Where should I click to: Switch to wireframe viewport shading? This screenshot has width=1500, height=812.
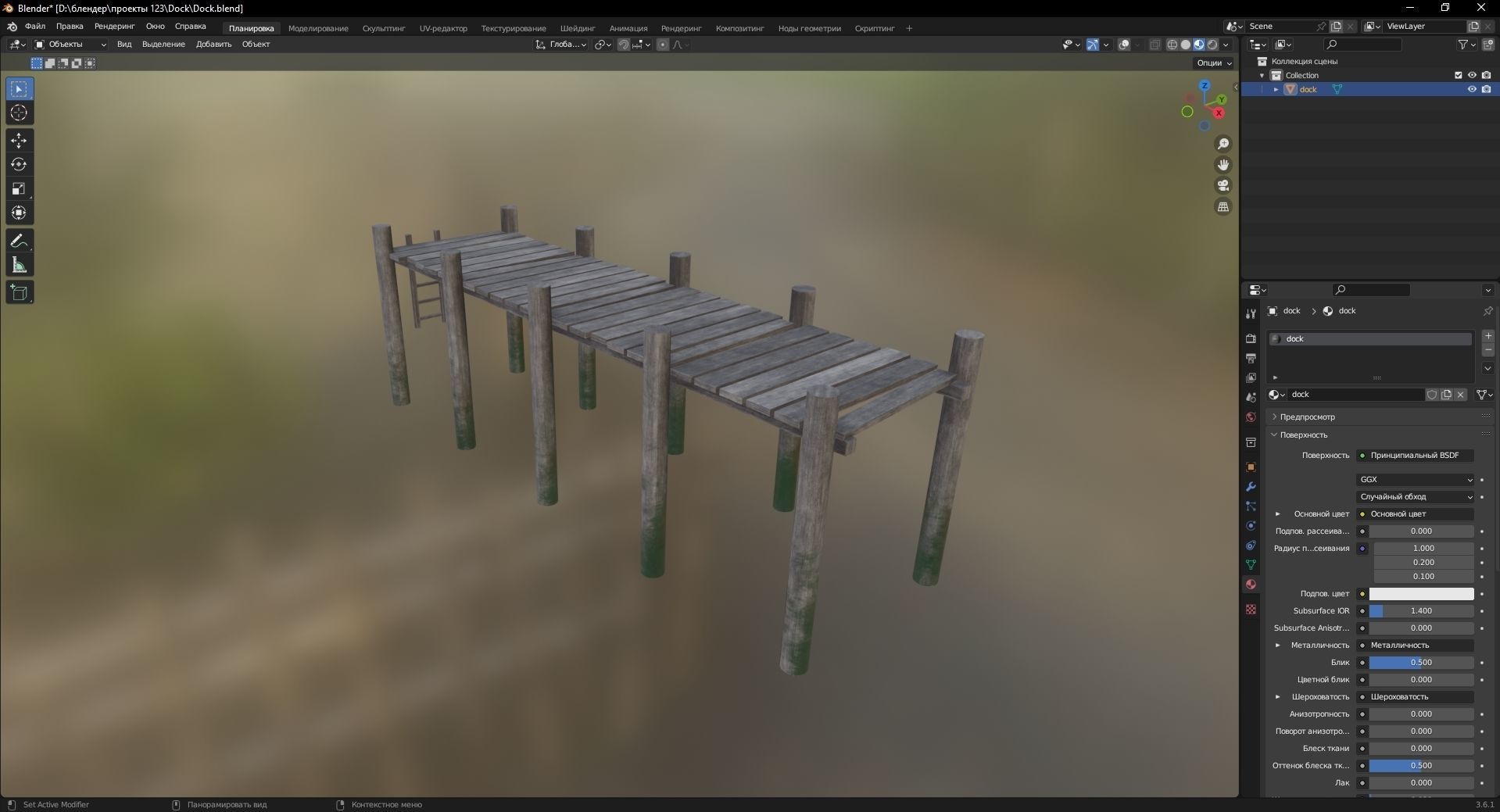click(x=1172, y=45)
